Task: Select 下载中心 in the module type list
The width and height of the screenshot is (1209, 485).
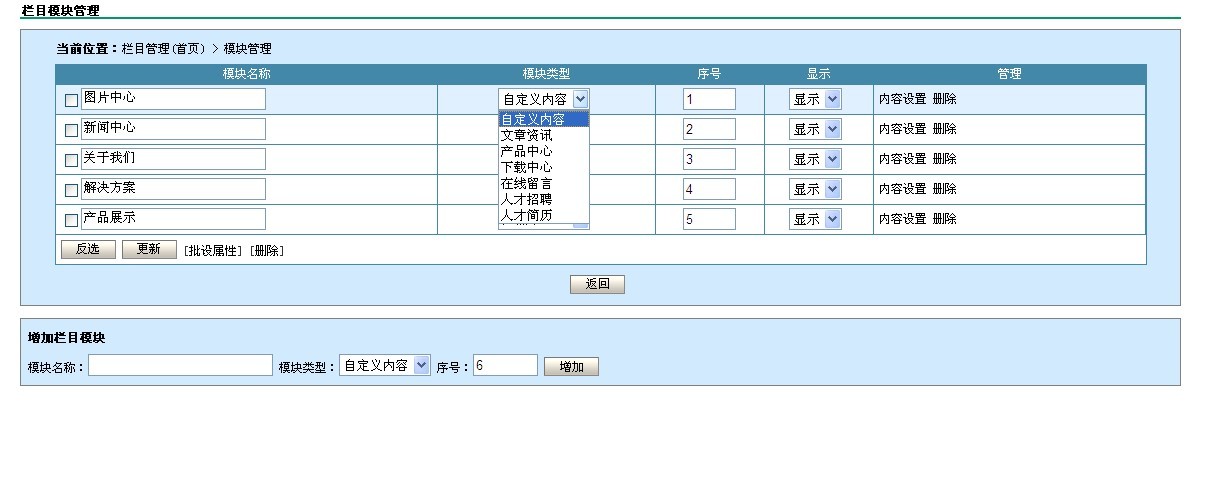Action: click(x=526, y=167)
